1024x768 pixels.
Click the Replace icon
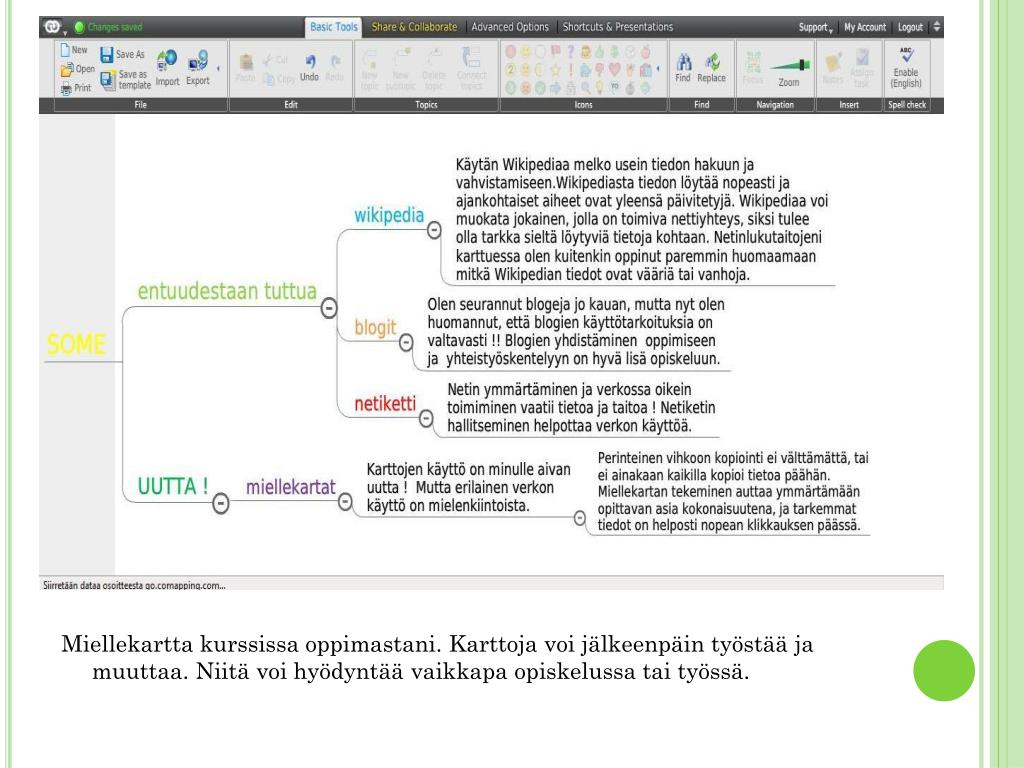point(712,62)
